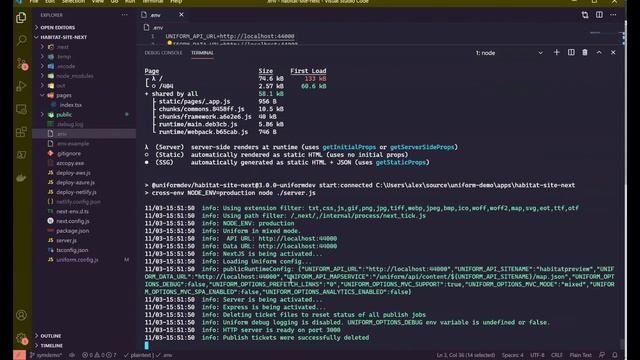
Task: Click the open changes icon in editor toolbar
Action: coord(585,15)
